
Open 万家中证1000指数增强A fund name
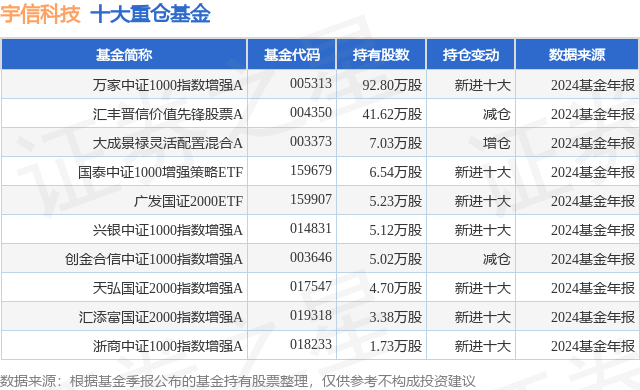(x=168, y=85)
